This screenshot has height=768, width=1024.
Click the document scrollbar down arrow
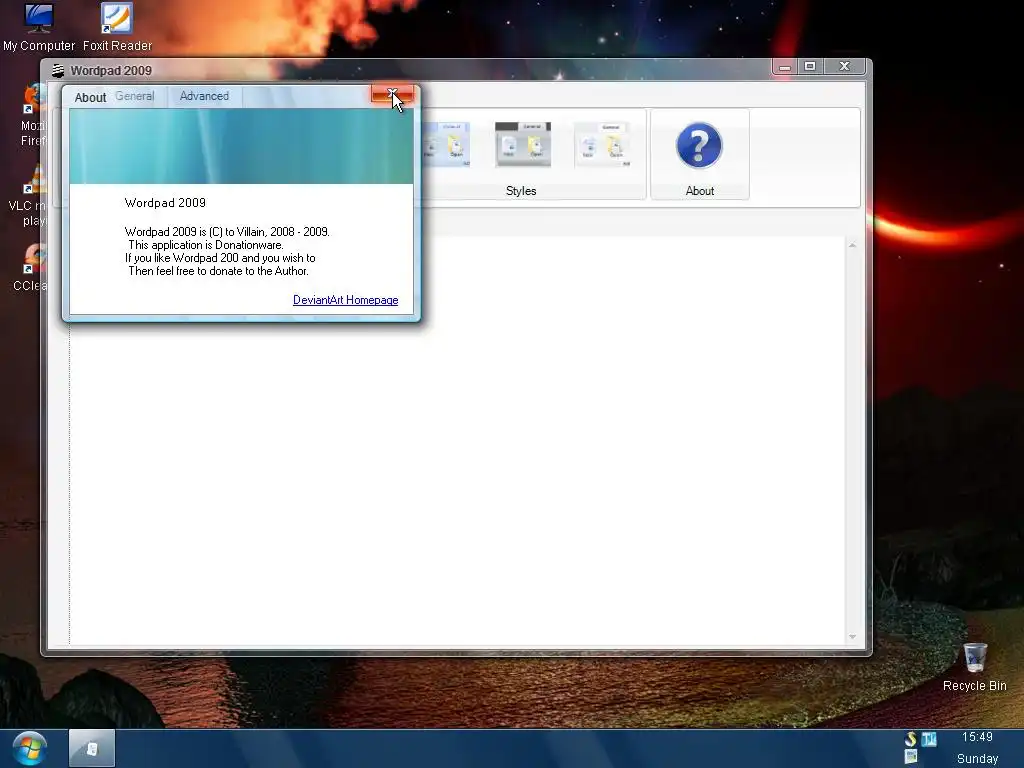click(852, 637)
